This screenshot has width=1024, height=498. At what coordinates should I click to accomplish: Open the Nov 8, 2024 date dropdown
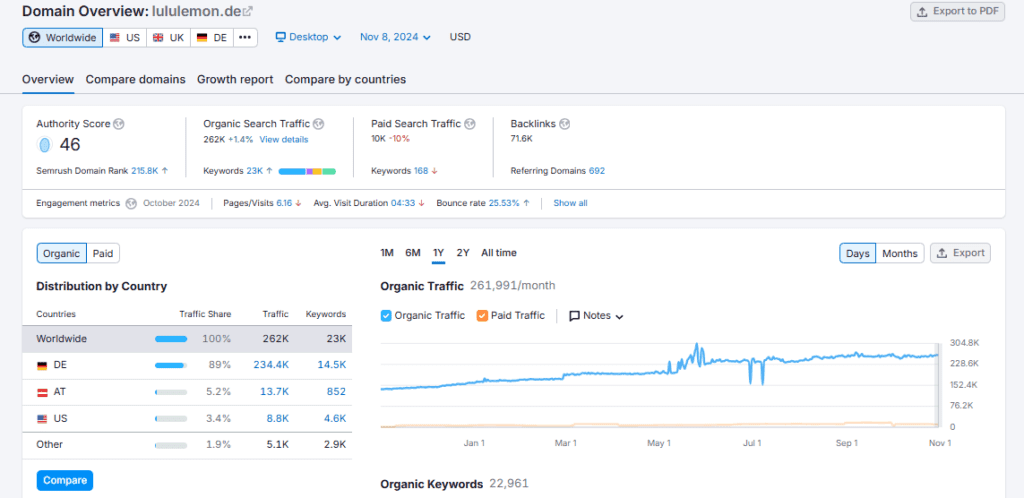point(395,37)
